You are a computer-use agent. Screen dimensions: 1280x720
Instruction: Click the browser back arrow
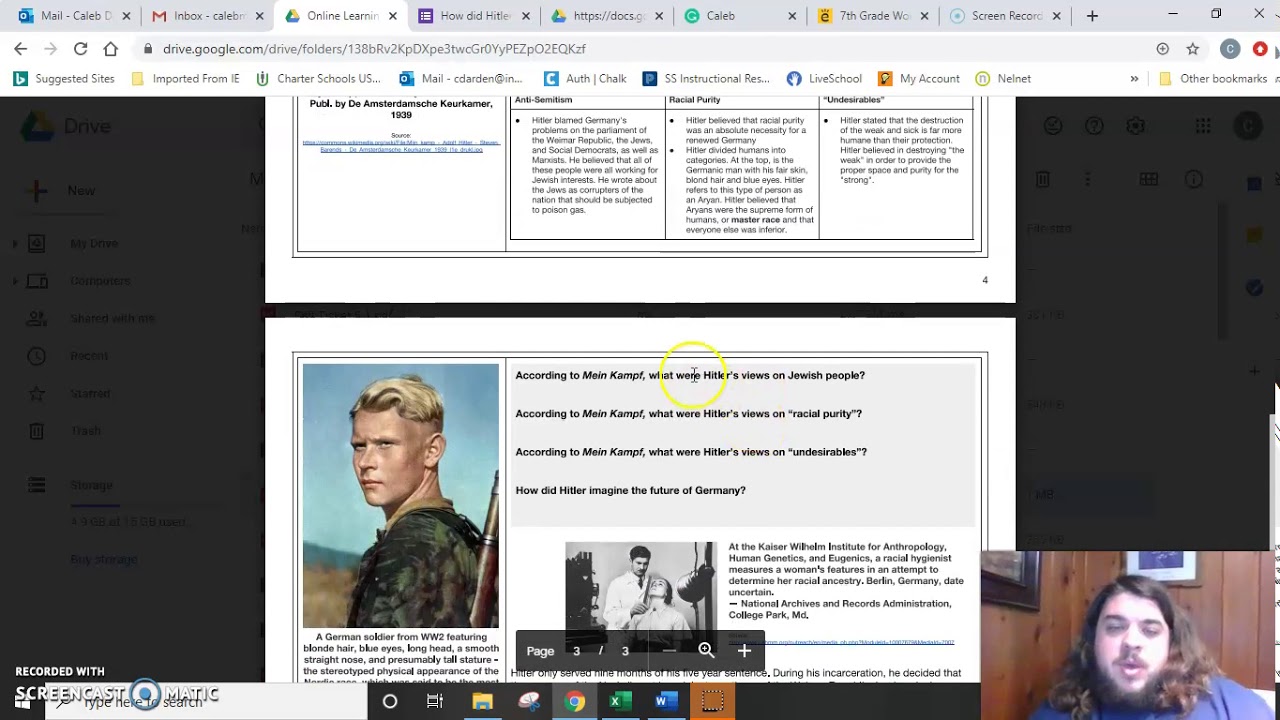(20, 48)
